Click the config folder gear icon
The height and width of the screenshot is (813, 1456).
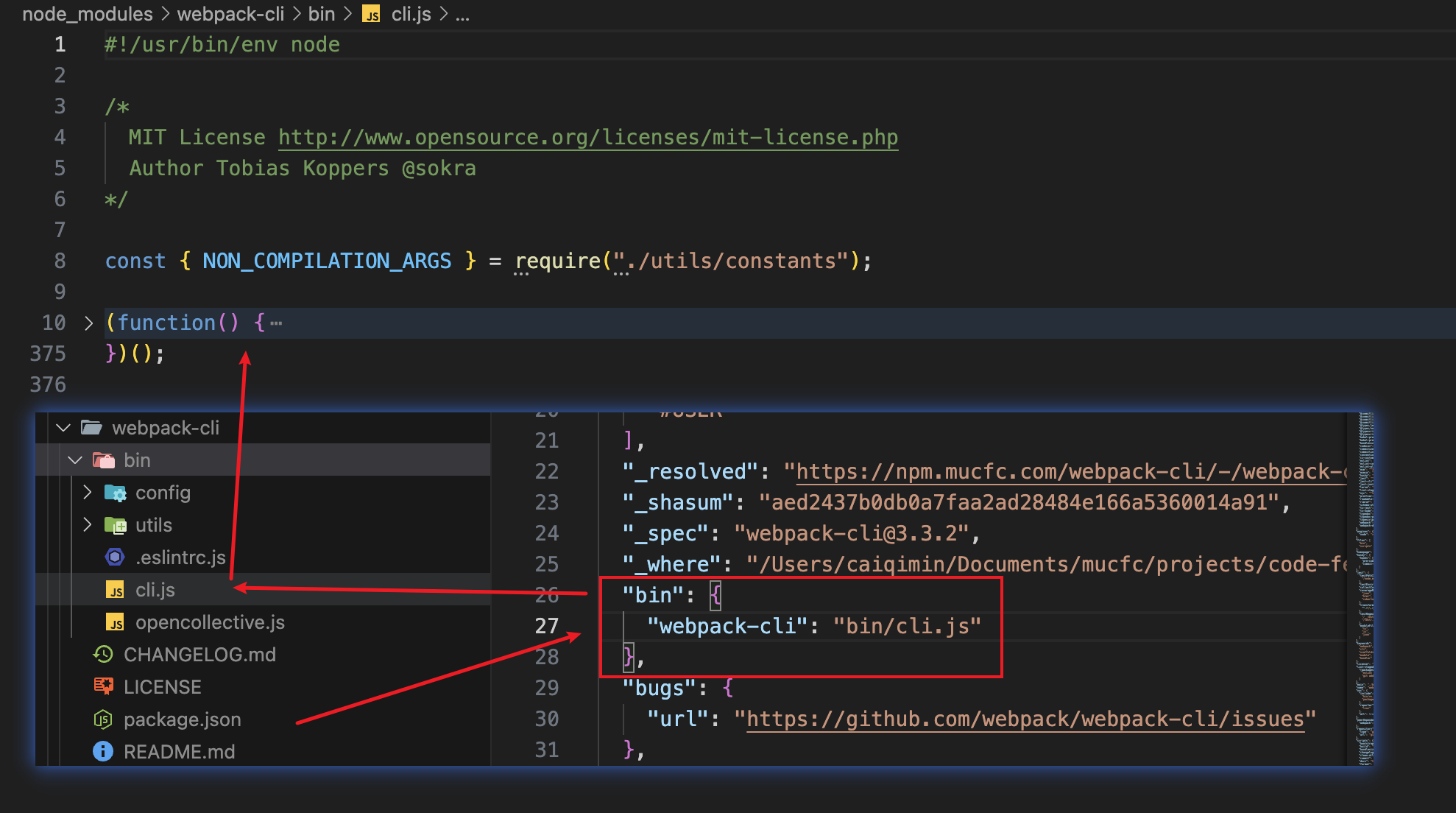tap(116, 493)
